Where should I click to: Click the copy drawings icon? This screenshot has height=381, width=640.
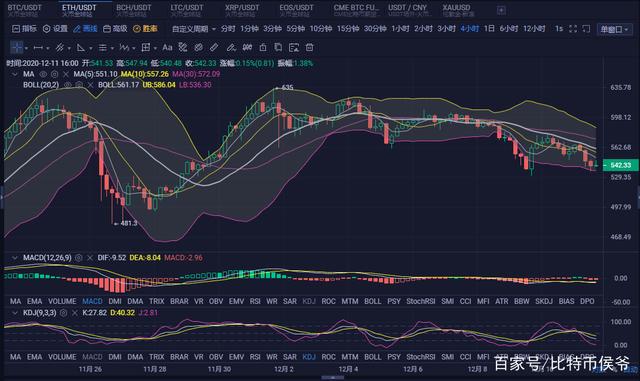point(278,48)
